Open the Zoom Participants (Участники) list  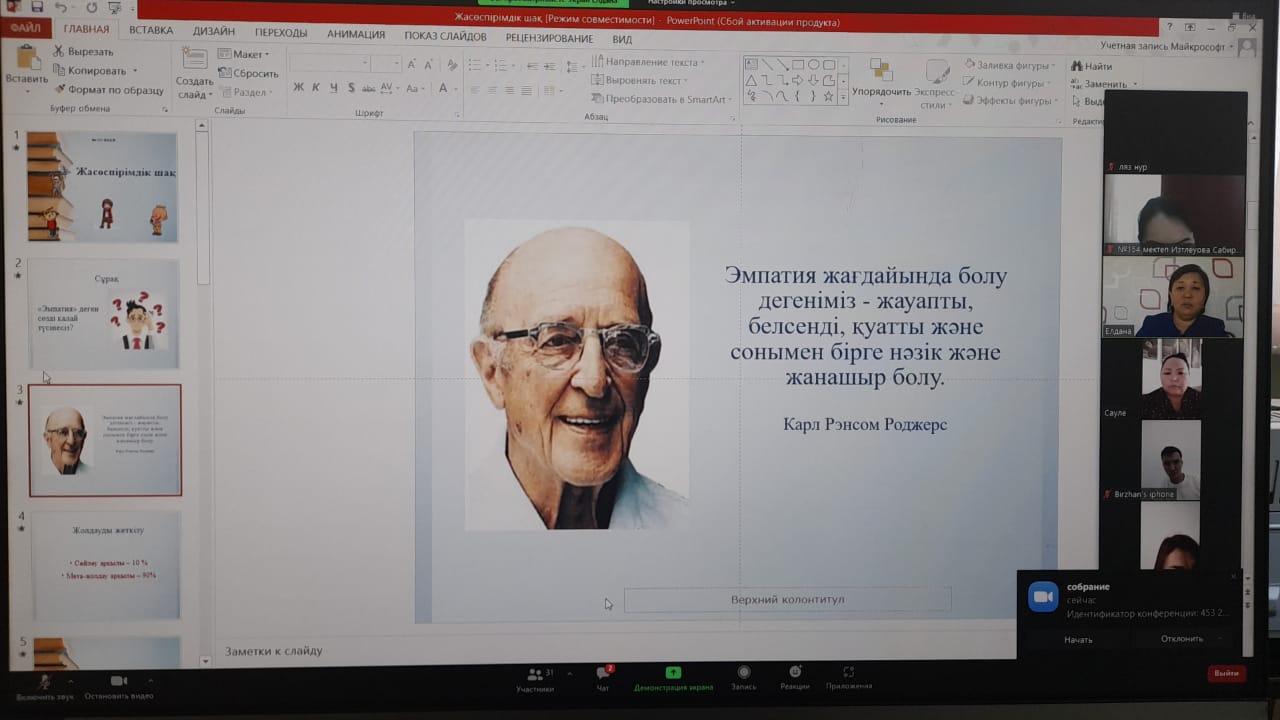535,676
